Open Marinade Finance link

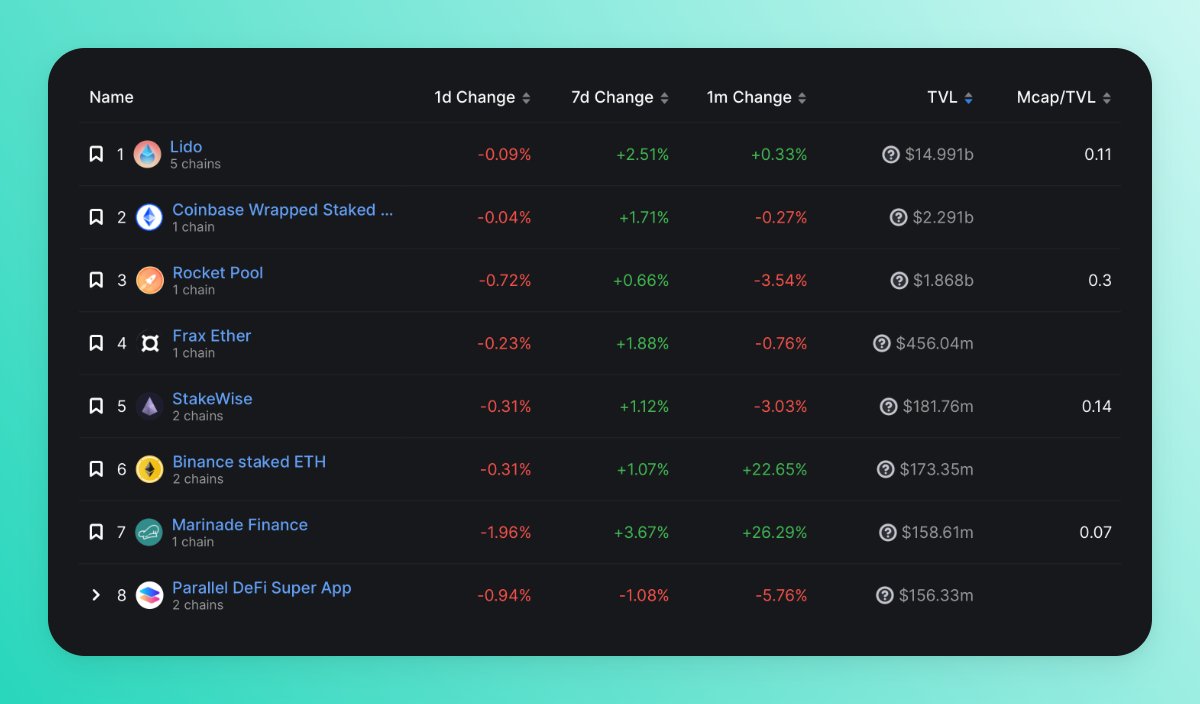[x=240, y=524]
